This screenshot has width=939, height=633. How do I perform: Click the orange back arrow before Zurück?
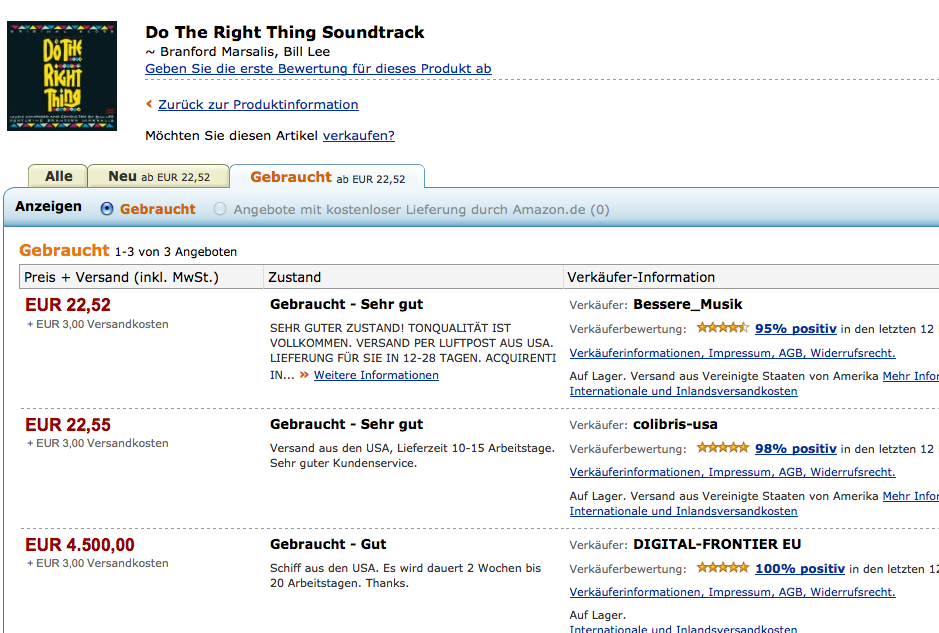coord(149,104)
